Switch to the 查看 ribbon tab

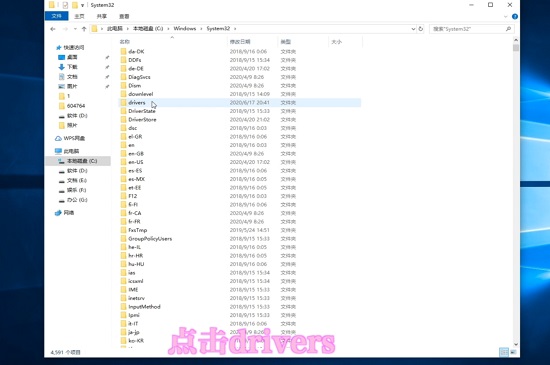[124, 16]
